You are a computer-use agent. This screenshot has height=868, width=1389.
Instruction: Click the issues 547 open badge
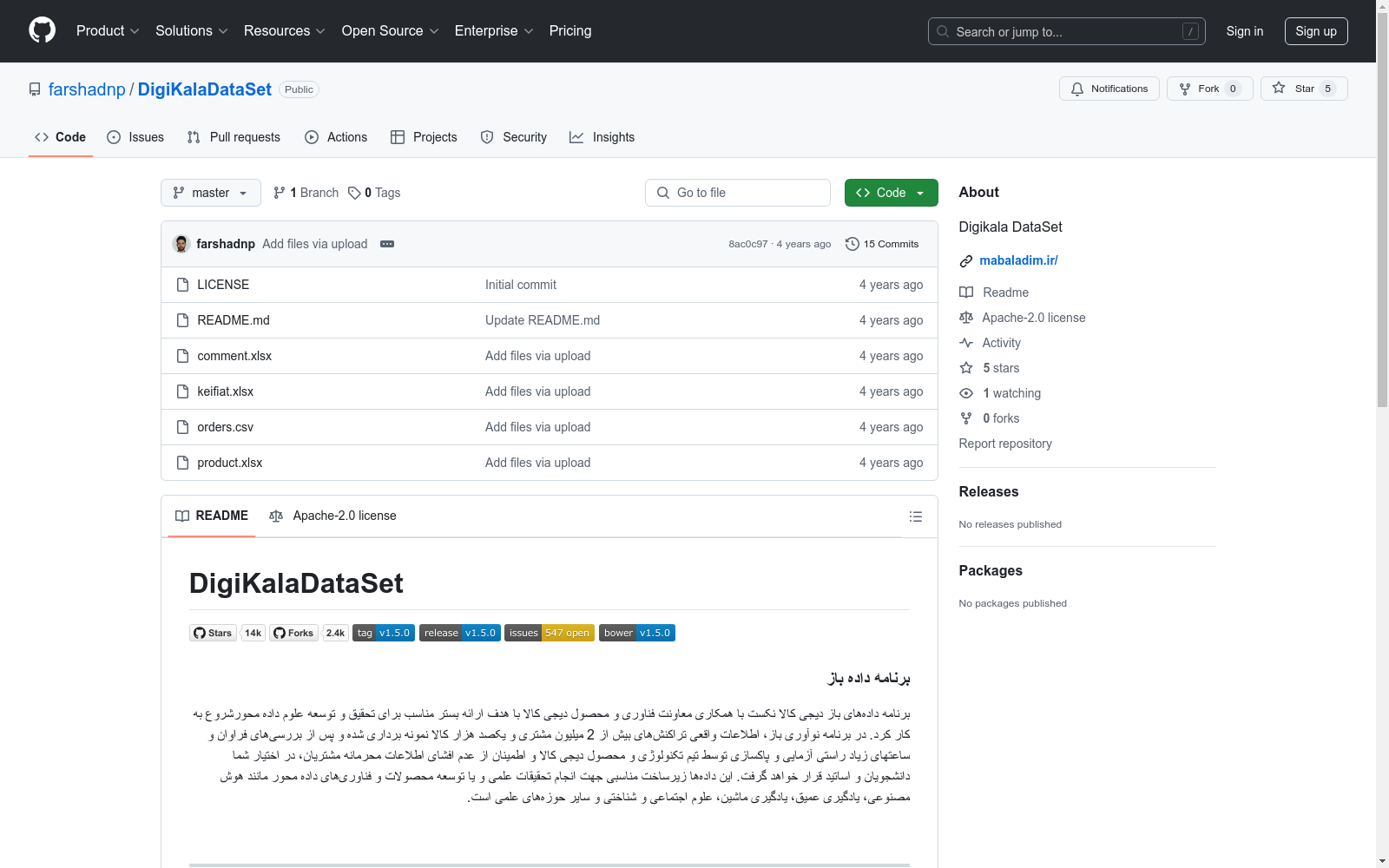point(550,633)
